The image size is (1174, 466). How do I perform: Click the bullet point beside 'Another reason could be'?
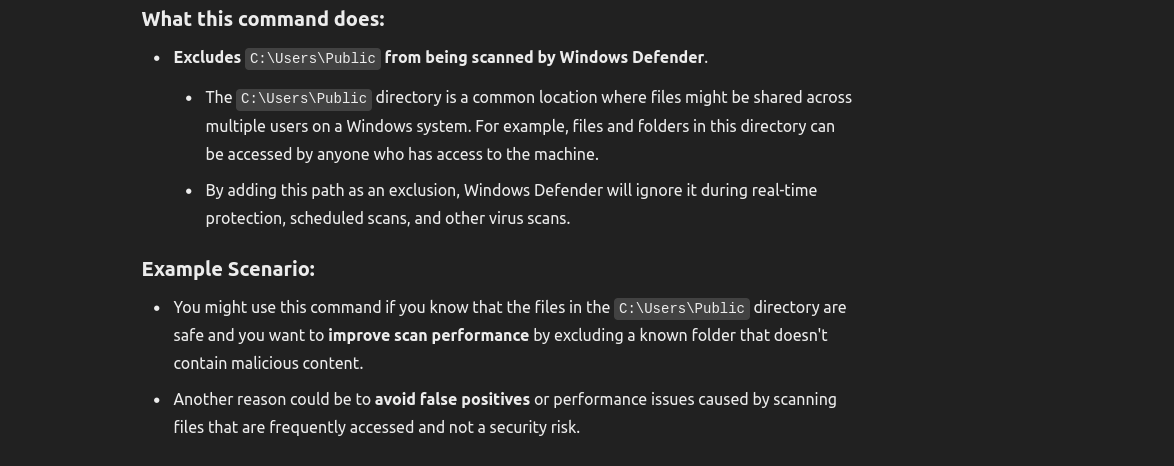pos(156,400)
